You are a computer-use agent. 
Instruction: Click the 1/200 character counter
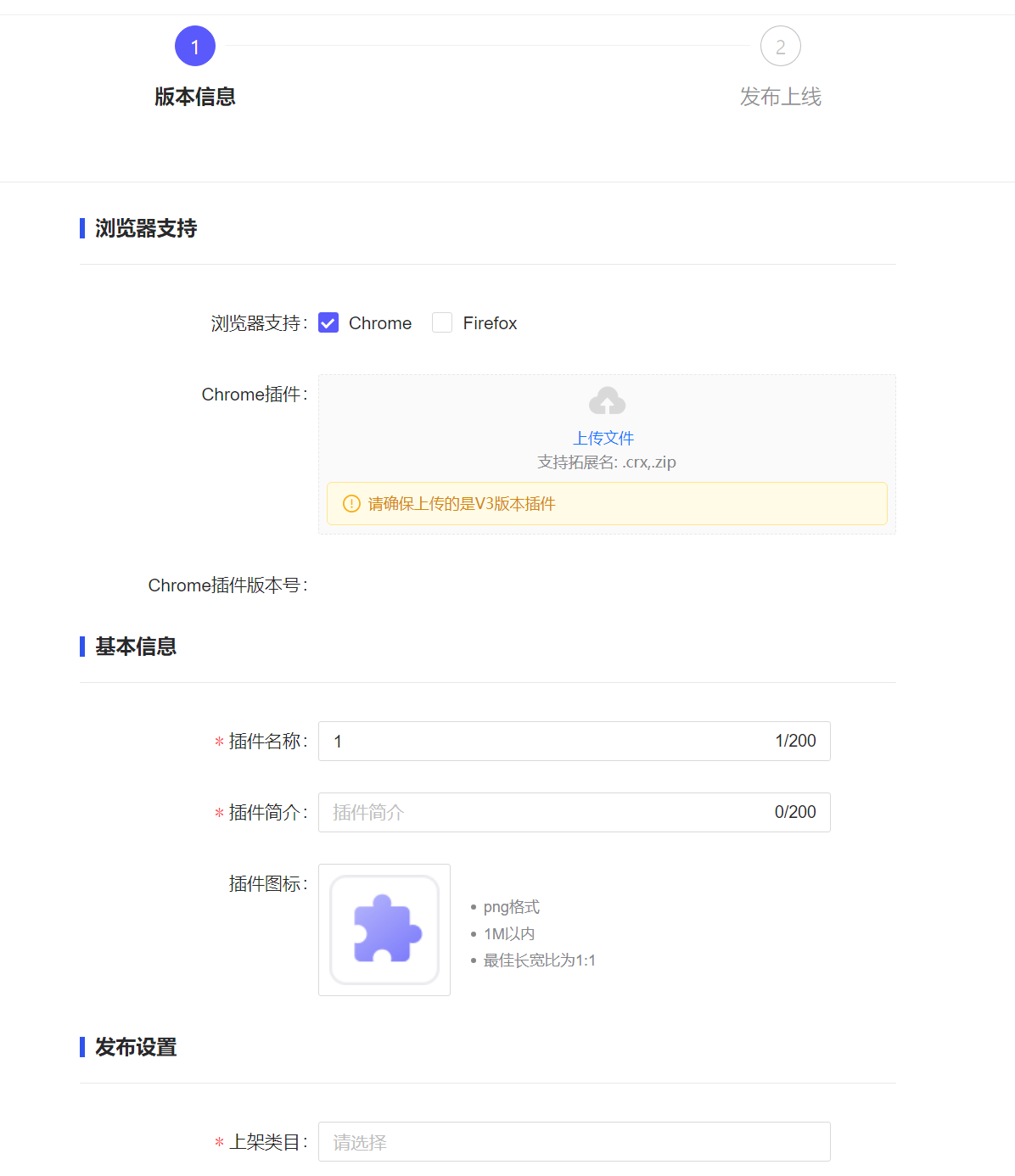tap(795, 742)
